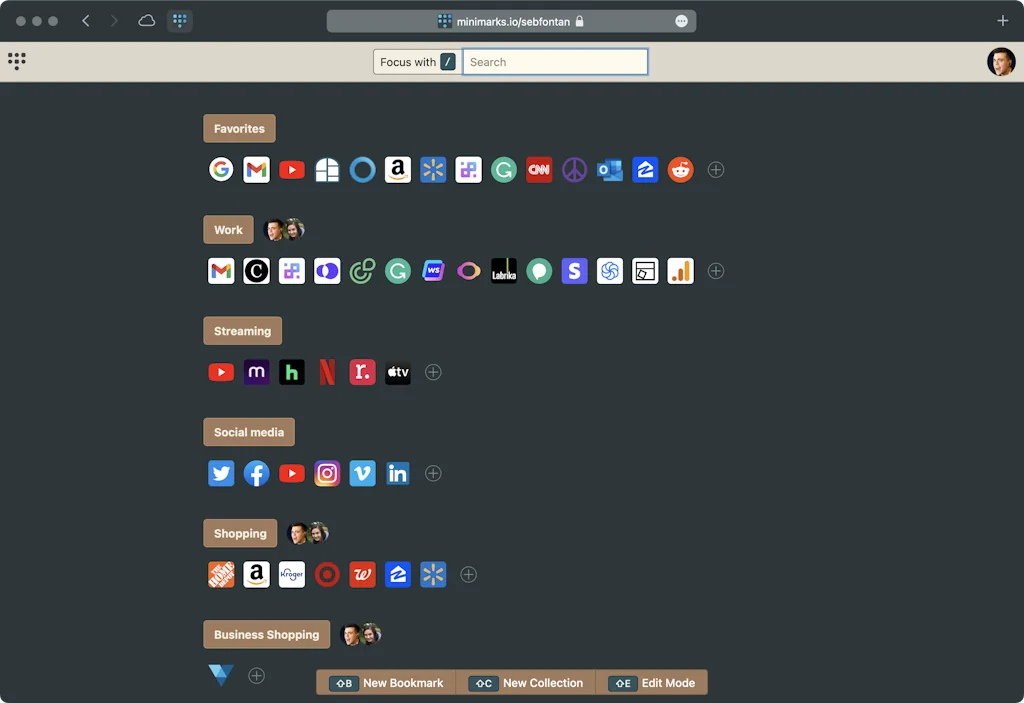Open the Outlook bookmark in Favorites

tap(609, 170)
